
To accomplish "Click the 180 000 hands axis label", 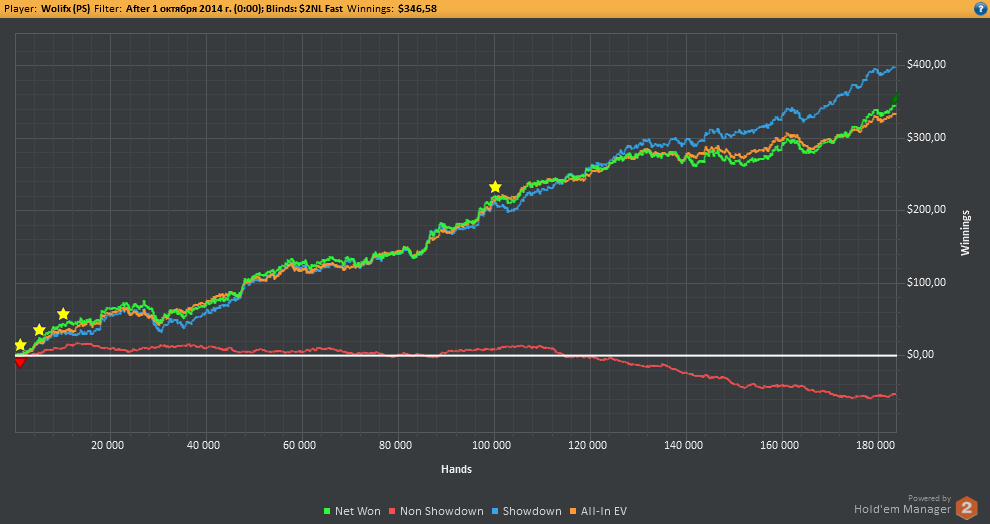I will tap(876, 445).
